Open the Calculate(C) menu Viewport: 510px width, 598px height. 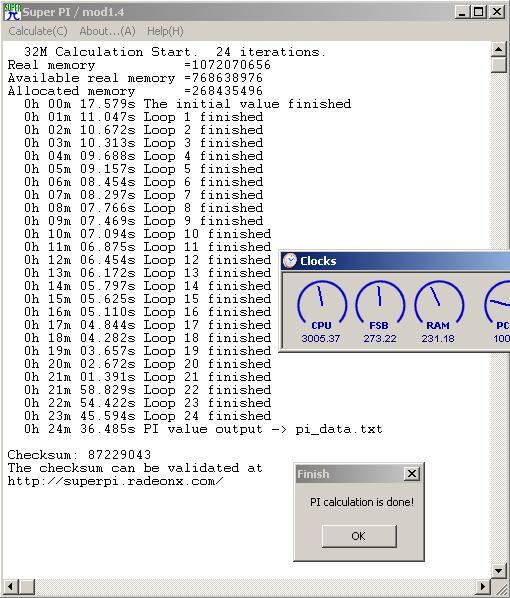38,31
